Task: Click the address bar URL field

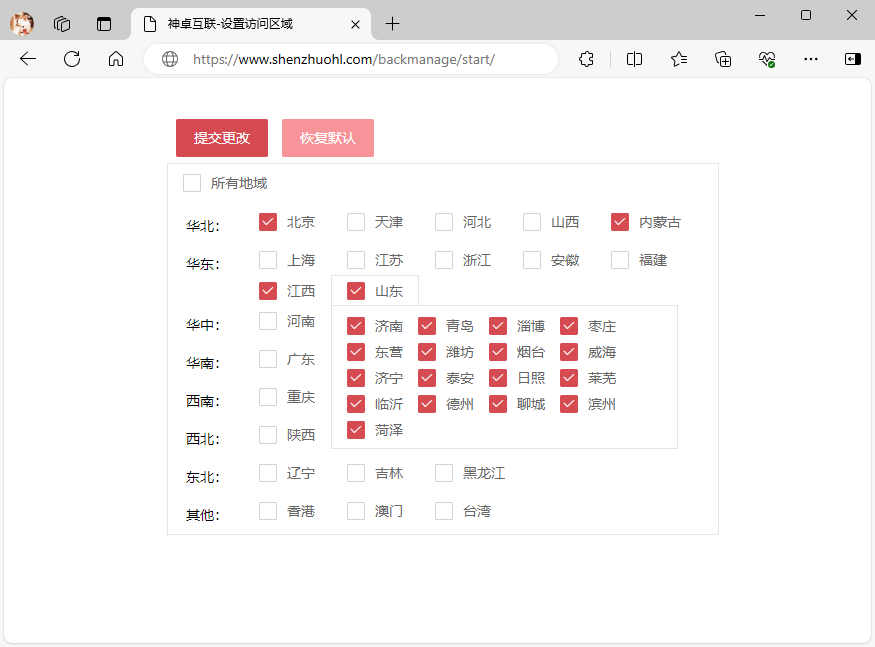Action: pos(350,59)
